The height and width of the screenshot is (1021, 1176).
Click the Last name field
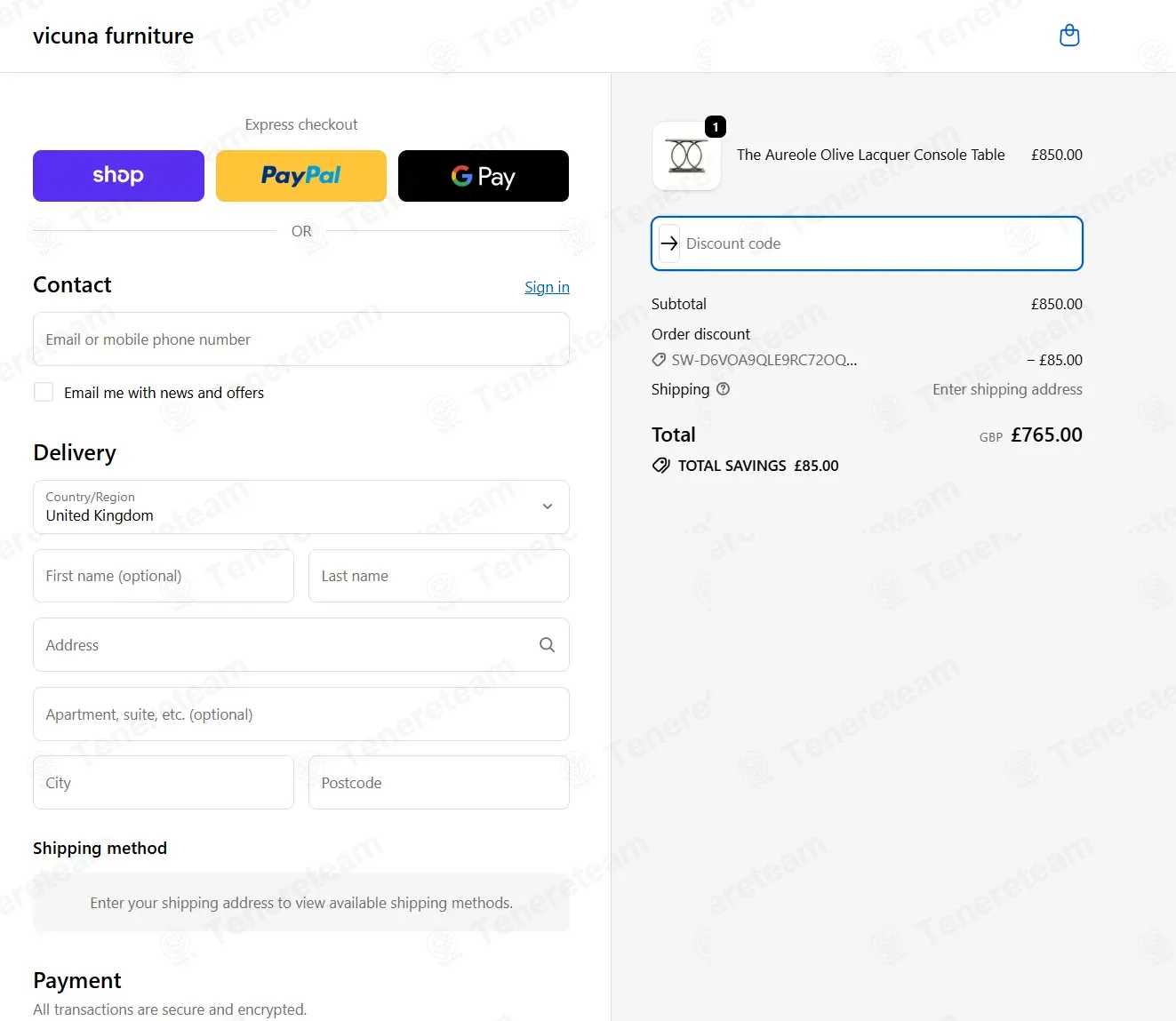click(439, 576)
